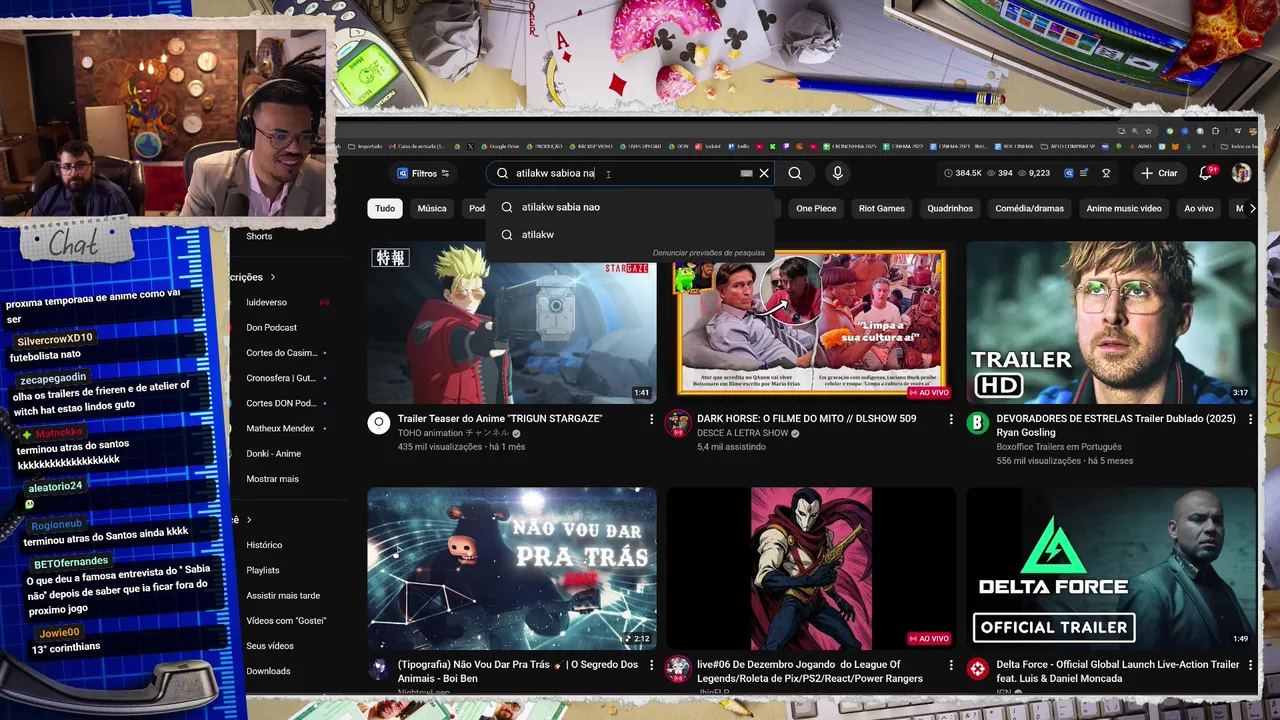Click IGN channel avatar of Delta Force video
This screenshot has width=1280, height=720.
pos(978,668)
